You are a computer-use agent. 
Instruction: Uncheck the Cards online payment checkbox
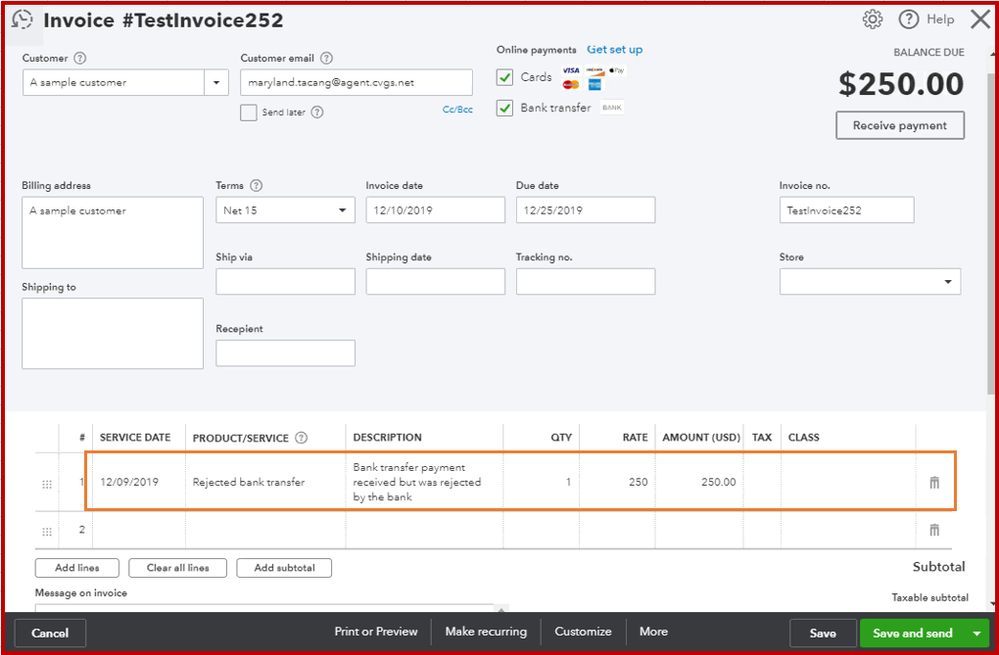point(505,77)
